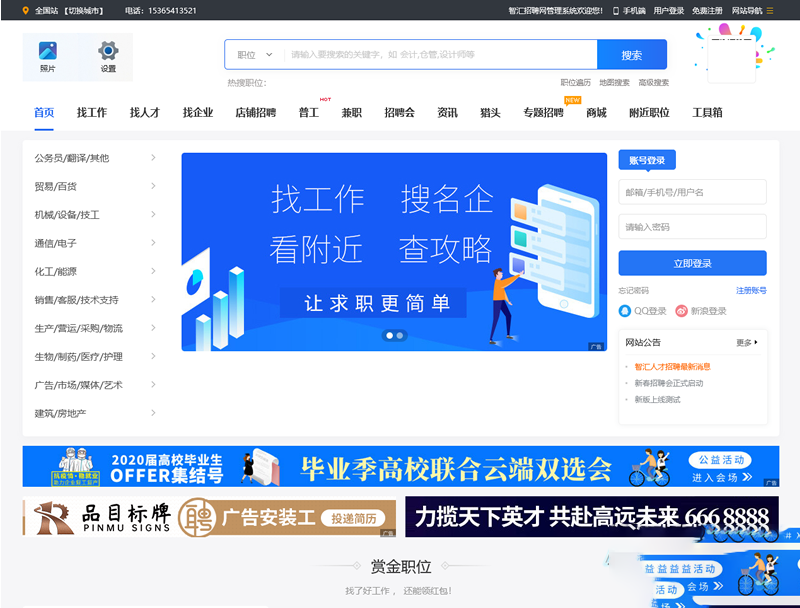The width and height of the screenshot is (800, 608).
Task: Click the 新浪登录 Weibo icon
Action: pos(682,311)
